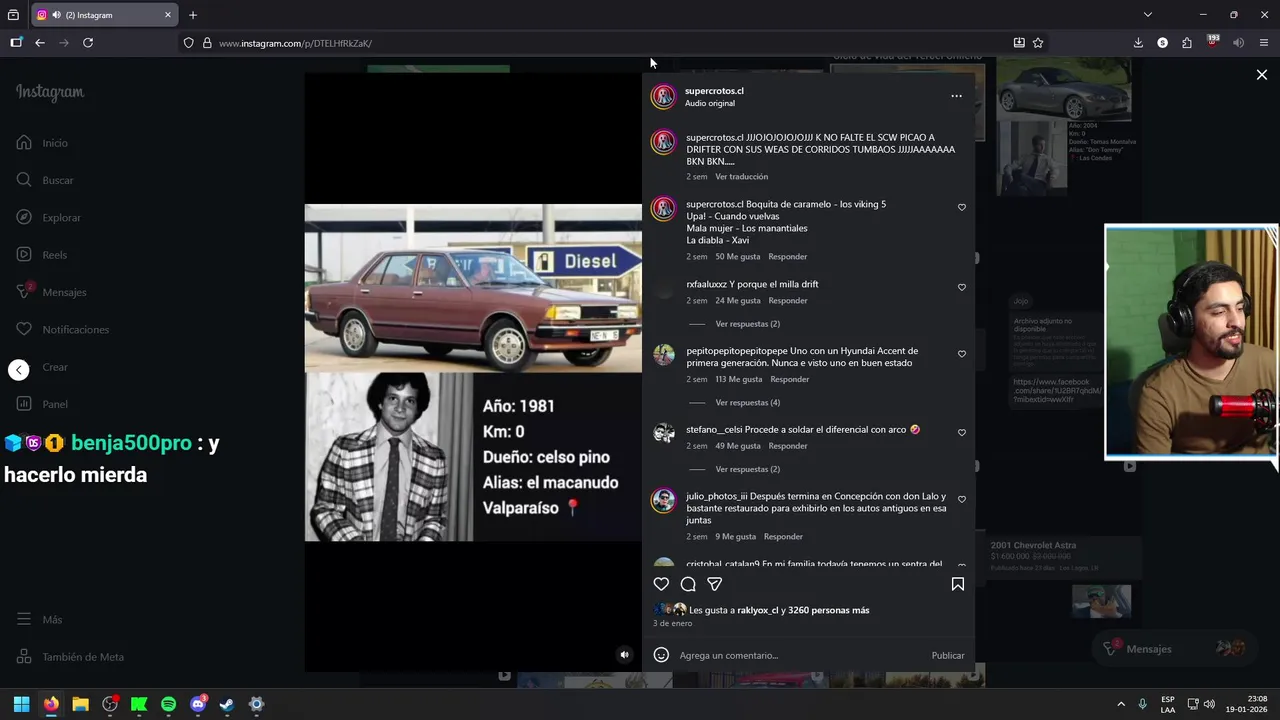Open También de Meta menu
This screenshot has width=1280, height=720.
tap(70, 657)
